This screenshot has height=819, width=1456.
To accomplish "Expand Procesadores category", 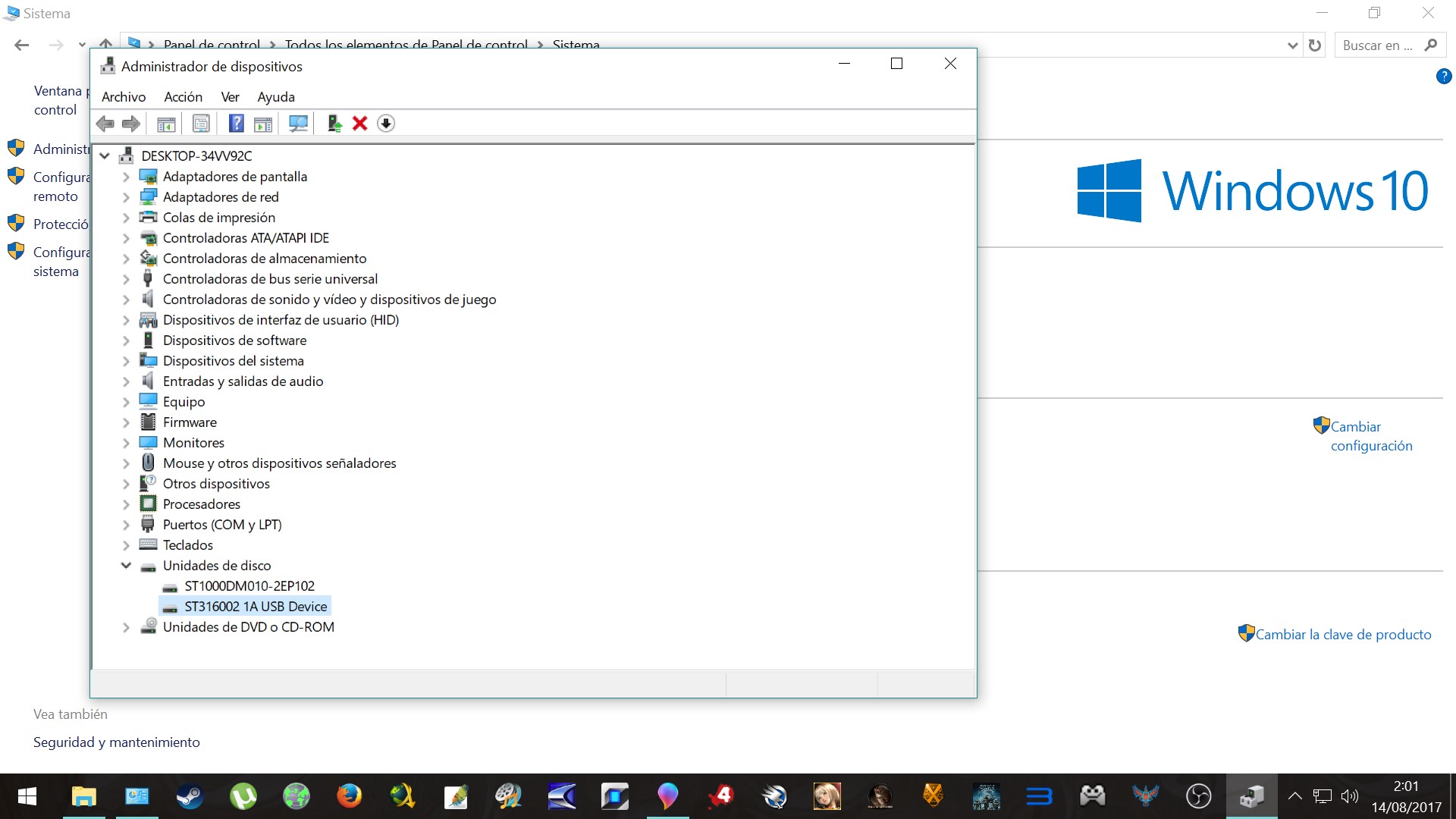I will click(126, 504).
